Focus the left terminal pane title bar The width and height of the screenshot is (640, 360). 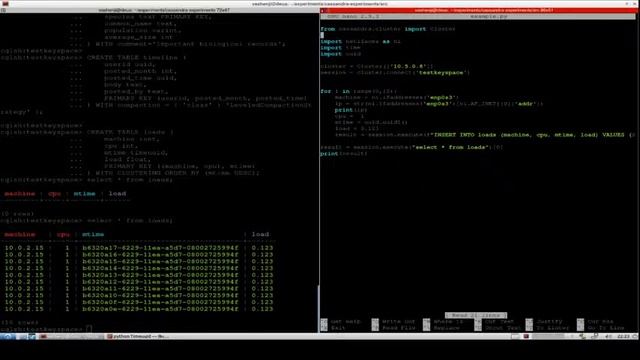pyautogui.click(x=159, y=10)
